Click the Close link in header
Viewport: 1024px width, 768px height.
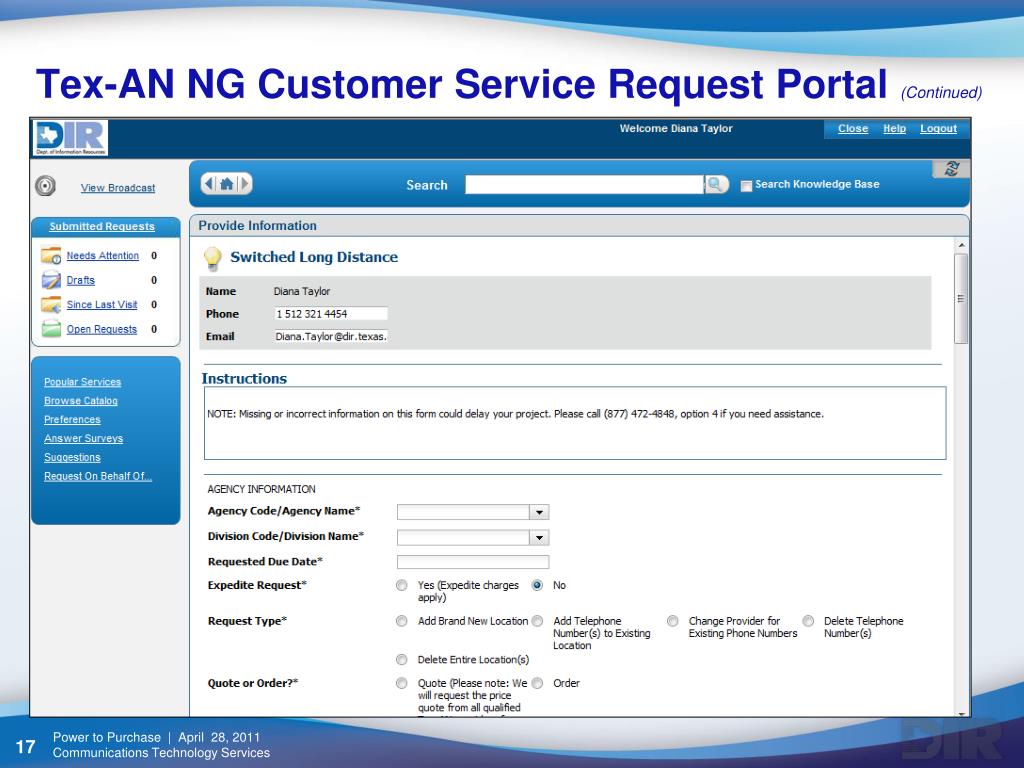[x=853, y=129]
